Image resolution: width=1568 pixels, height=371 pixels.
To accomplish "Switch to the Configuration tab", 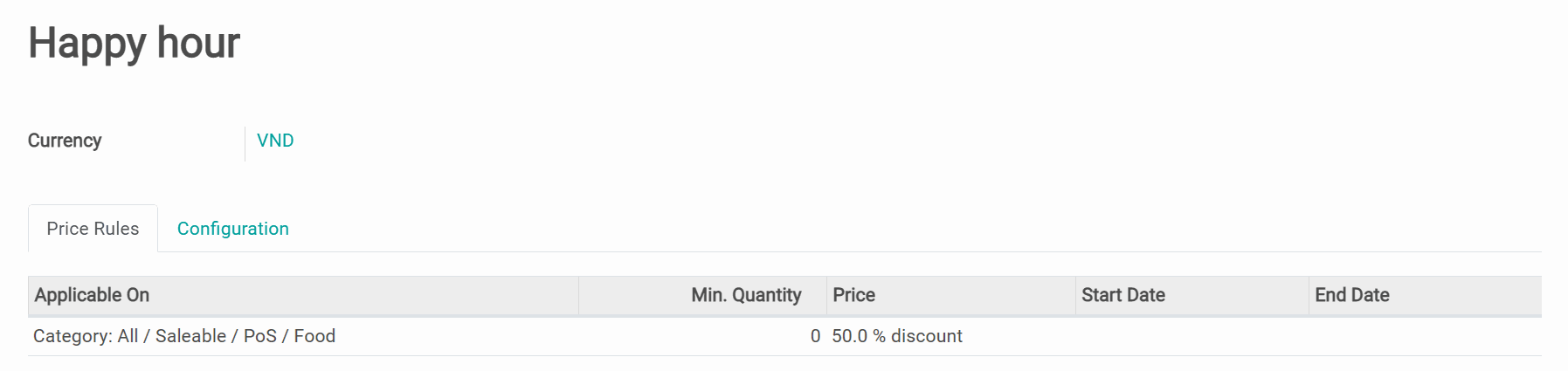I will pyautogui.click(x=232, y=229).
